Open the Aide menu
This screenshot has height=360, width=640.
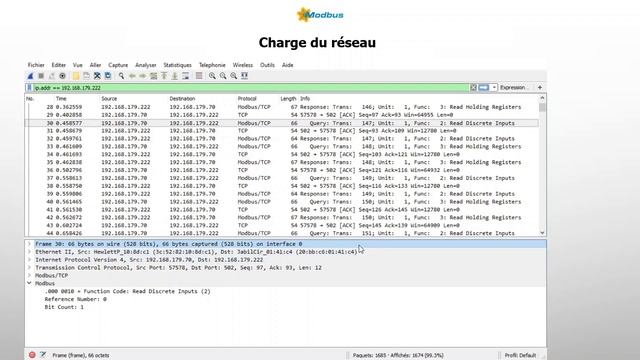pos(287,65)
